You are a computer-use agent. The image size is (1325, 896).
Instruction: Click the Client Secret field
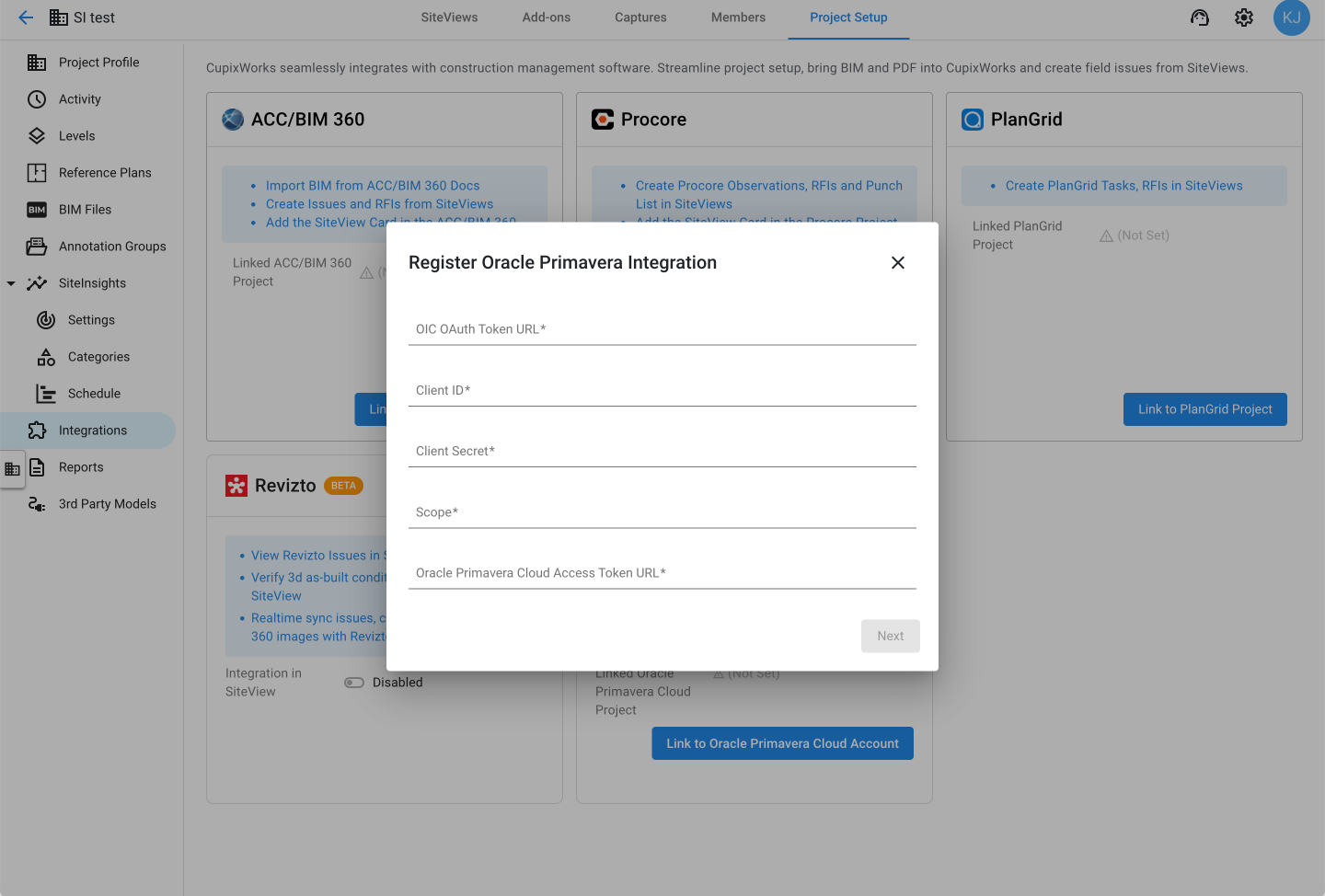[662, 451]
